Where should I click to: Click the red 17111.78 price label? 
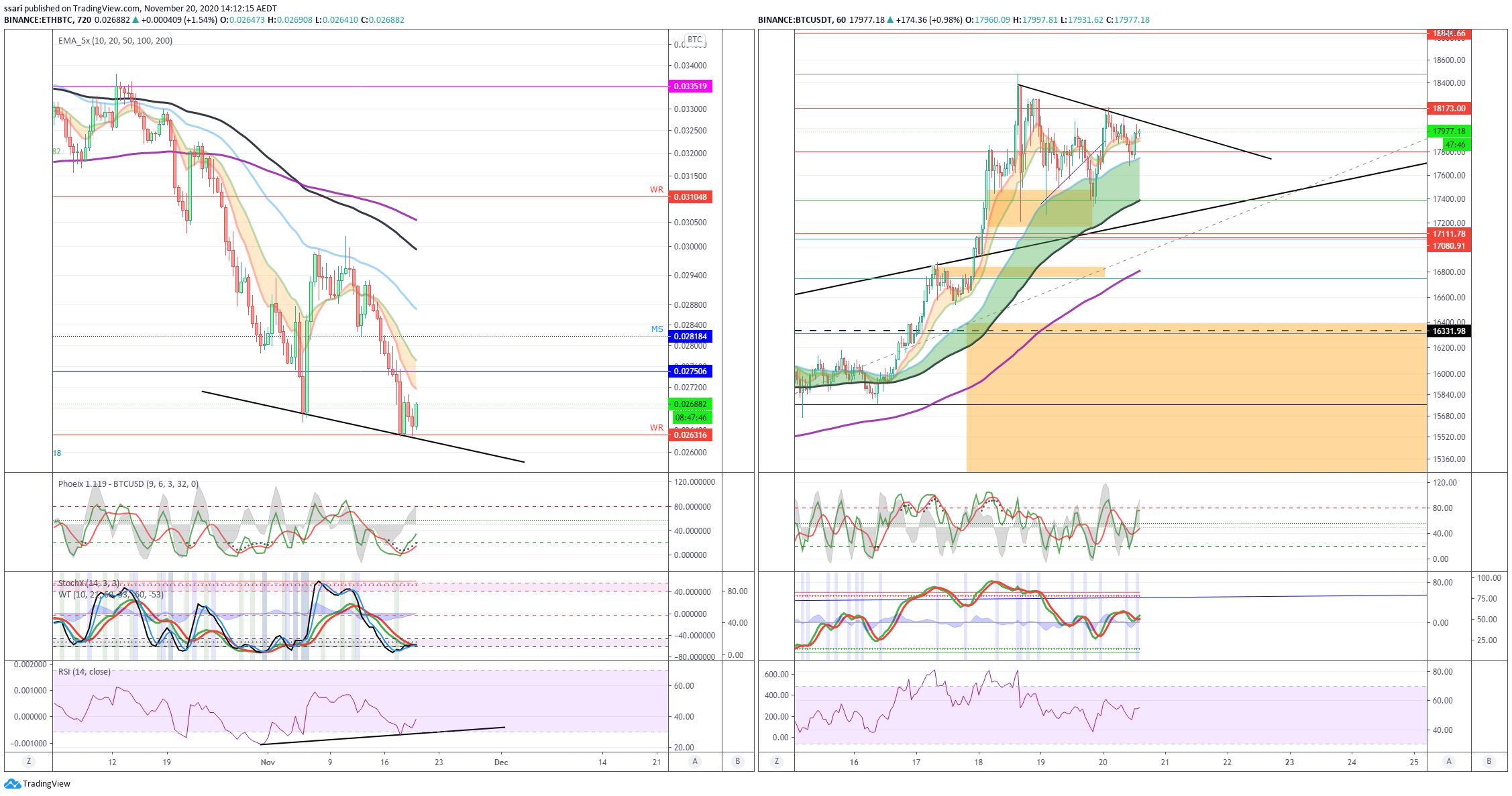[1449, 234]
